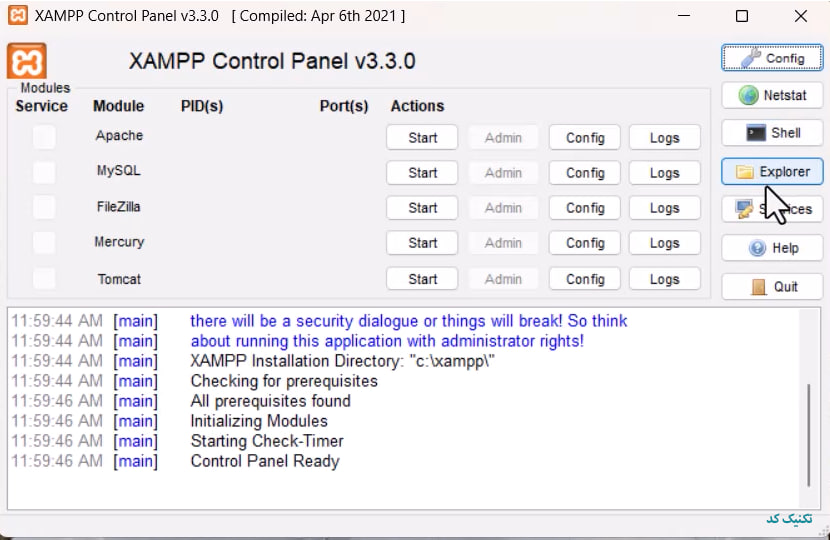830x540 pixels.
Task: Start the FileZilla module
Action: (x=422, y=208)
